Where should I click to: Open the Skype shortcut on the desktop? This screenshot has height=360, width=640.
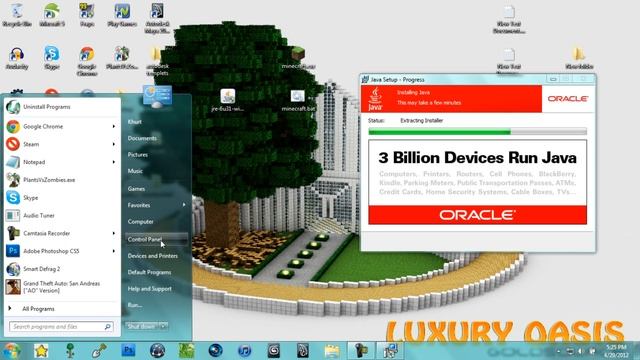click(x=52, y=58)
